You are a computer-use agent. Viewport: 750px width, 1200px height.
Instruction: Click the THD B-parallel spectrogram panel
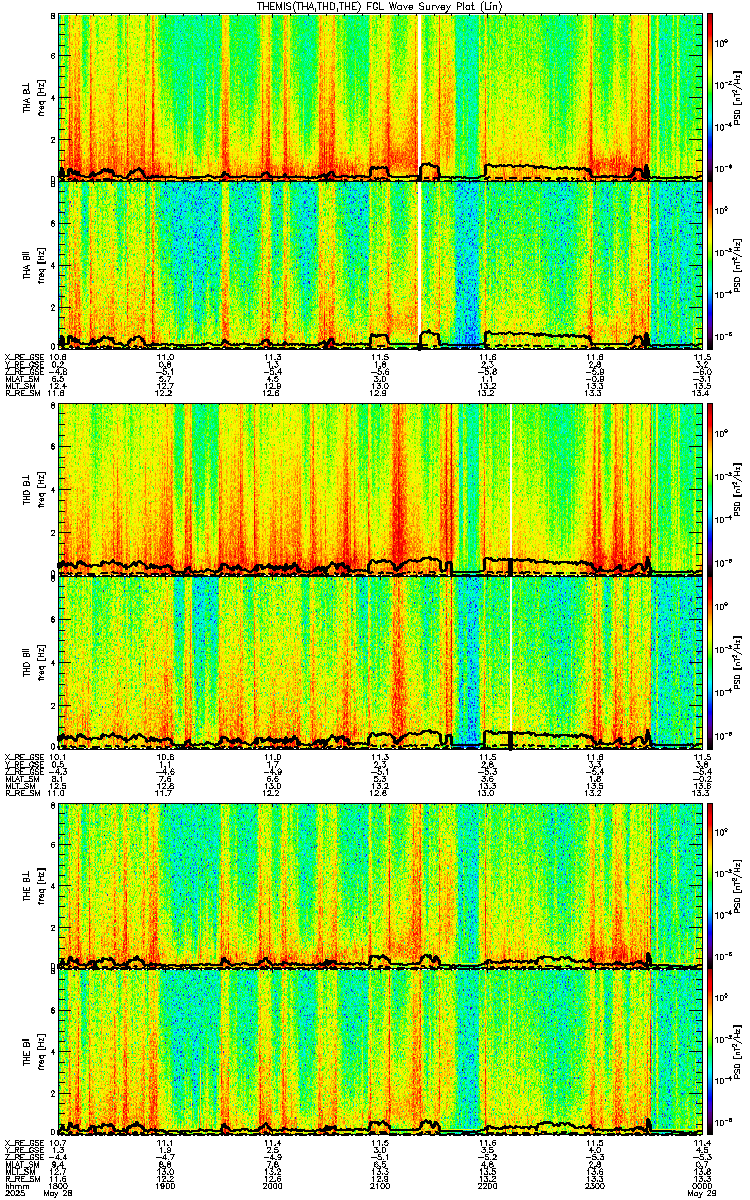pos(380,662)
